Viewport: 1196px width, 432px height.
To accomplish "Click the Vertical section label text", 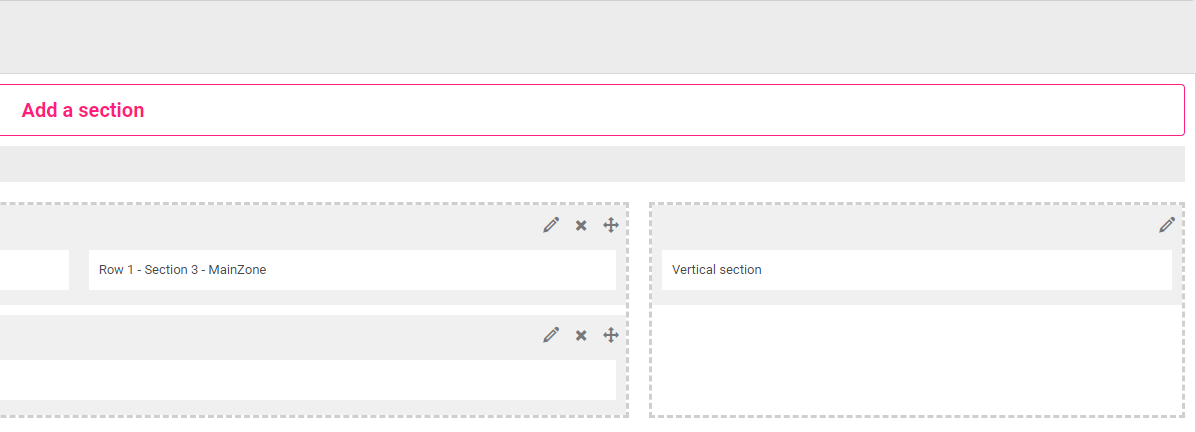I will [716, 270].
